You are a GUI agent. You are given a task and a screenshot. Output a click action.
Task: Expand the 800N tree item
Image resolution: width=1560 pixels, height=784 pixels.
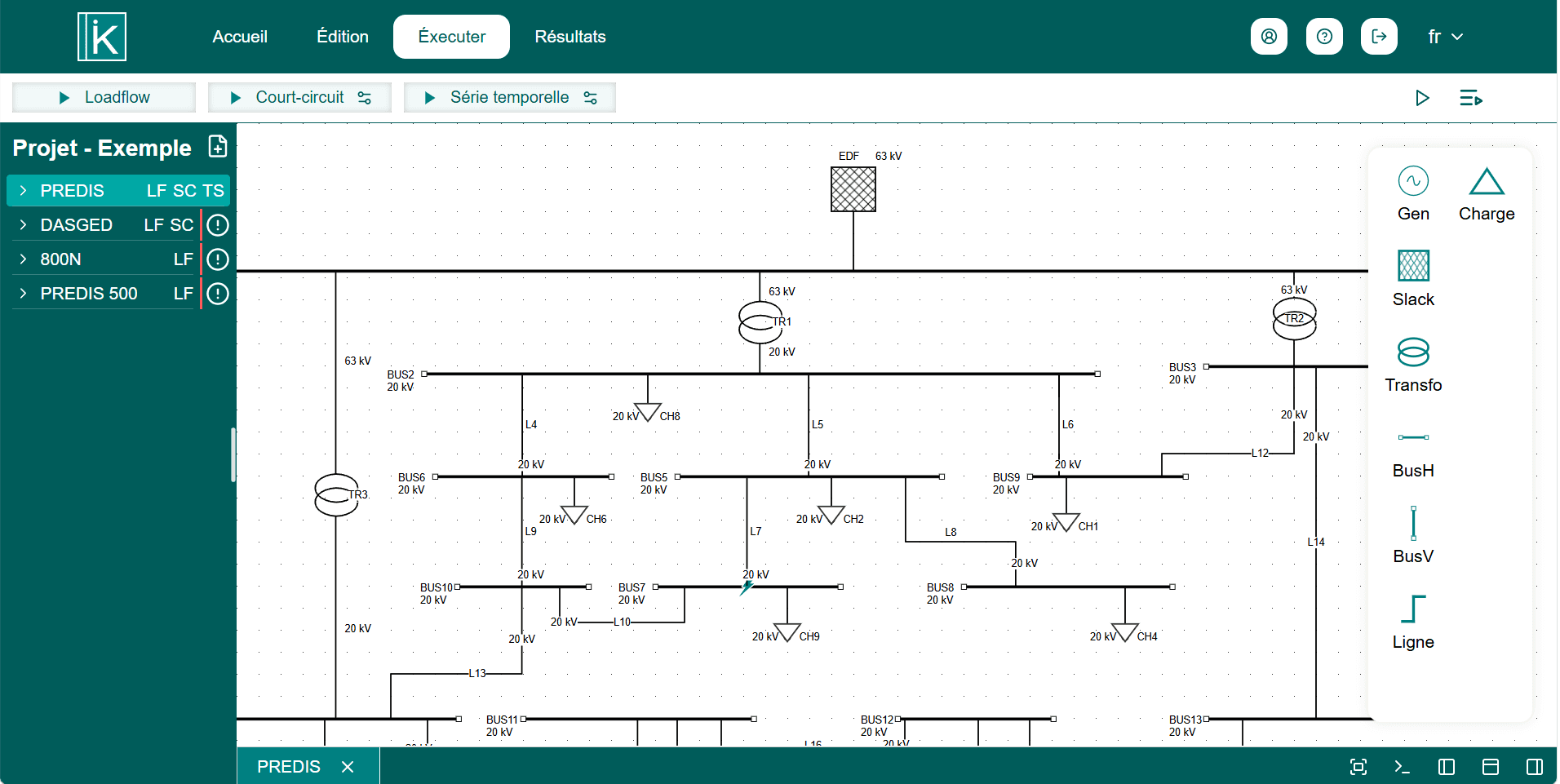(x=23, y=259)
